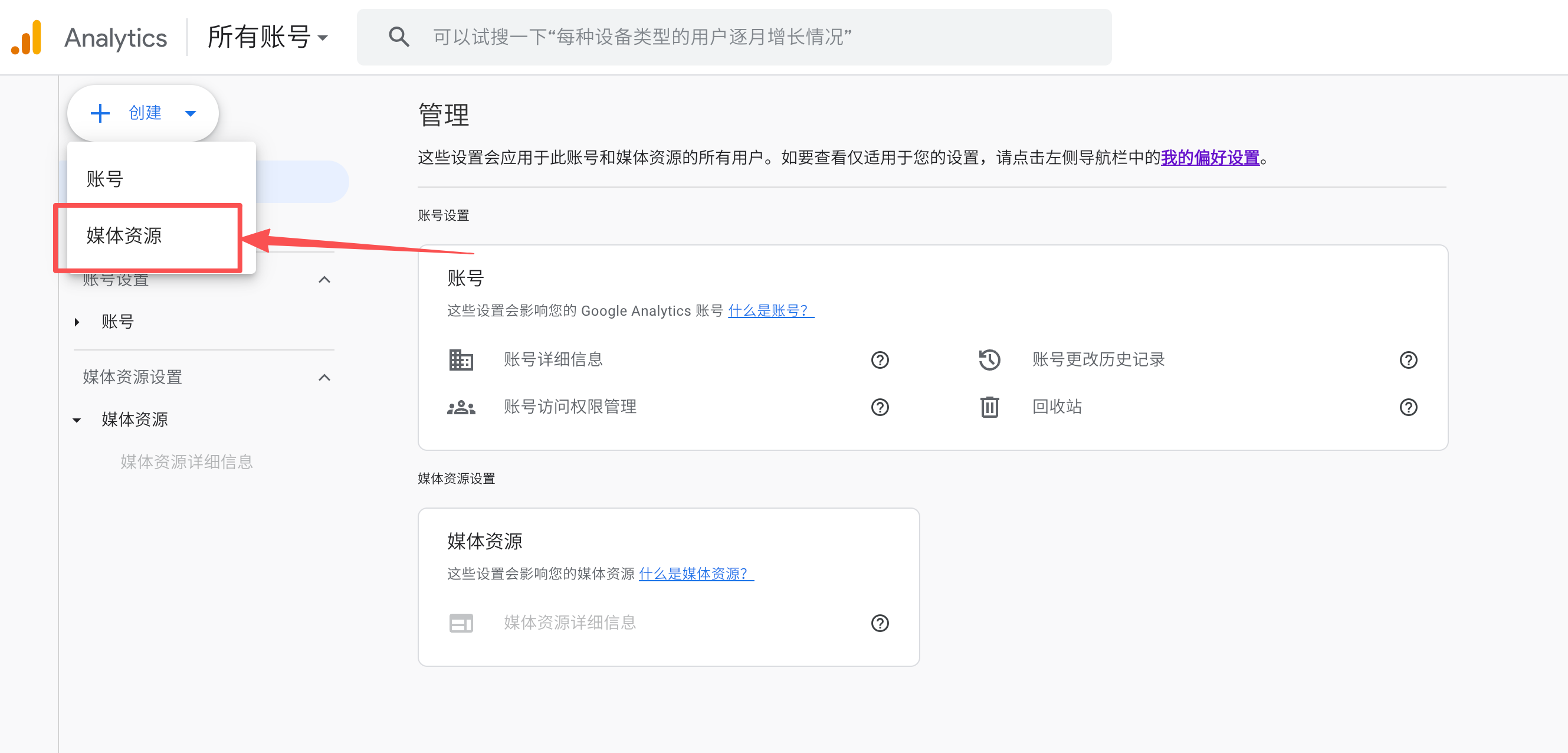
Task: Click help icon next to 账号详细信息
Action: (x=879, y=360)
